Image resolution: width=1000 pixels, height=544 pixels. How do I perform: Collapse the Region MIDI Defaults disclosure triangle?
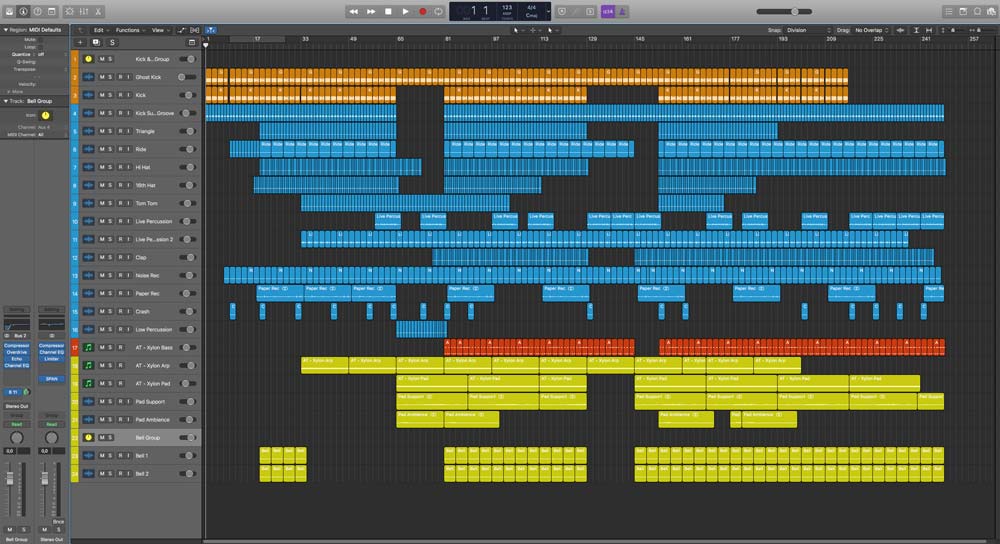(4, 30)
